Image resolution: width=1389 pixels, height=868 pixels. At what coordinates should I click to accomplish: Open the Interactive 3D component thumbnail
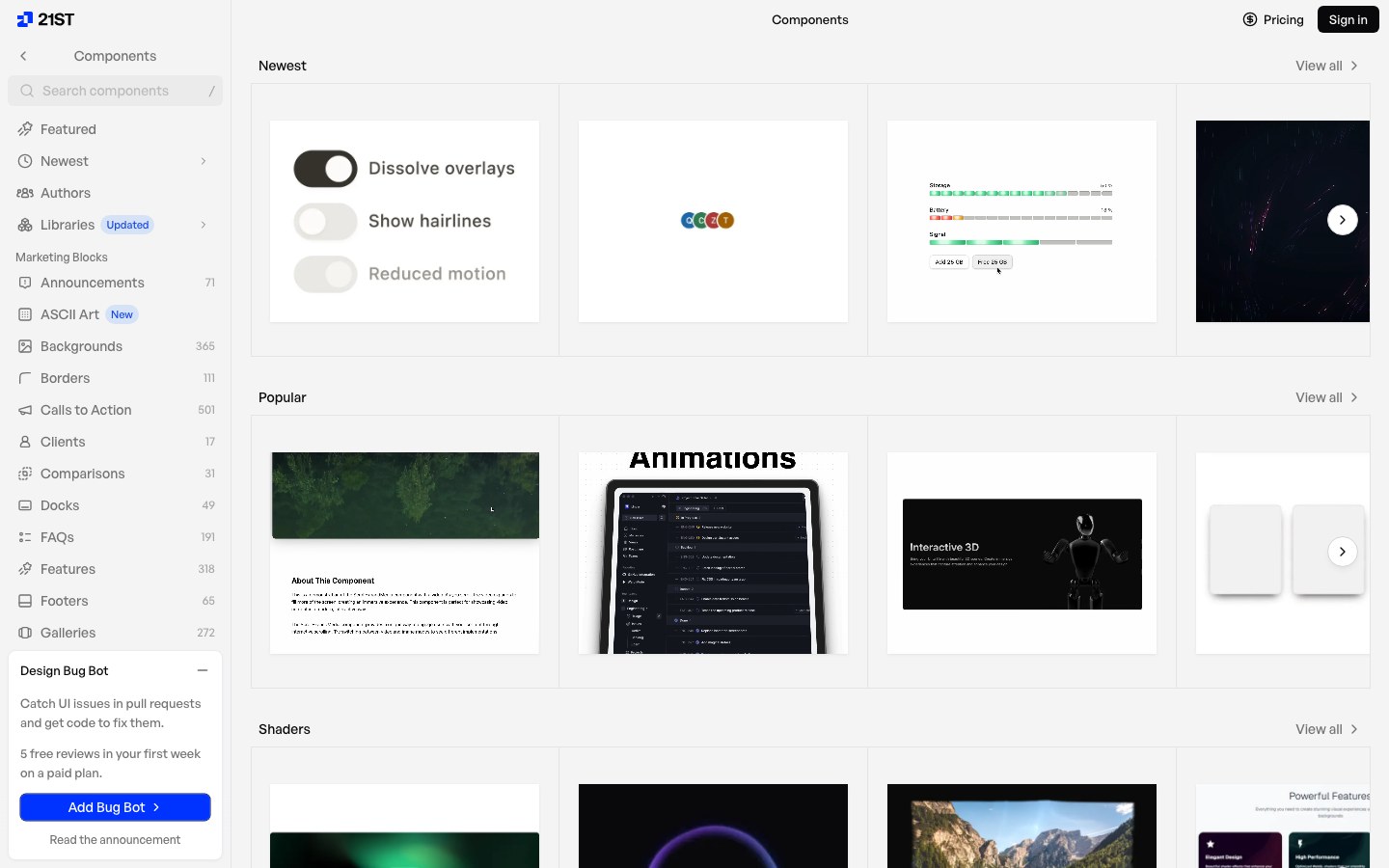[x=1021, y=554]
